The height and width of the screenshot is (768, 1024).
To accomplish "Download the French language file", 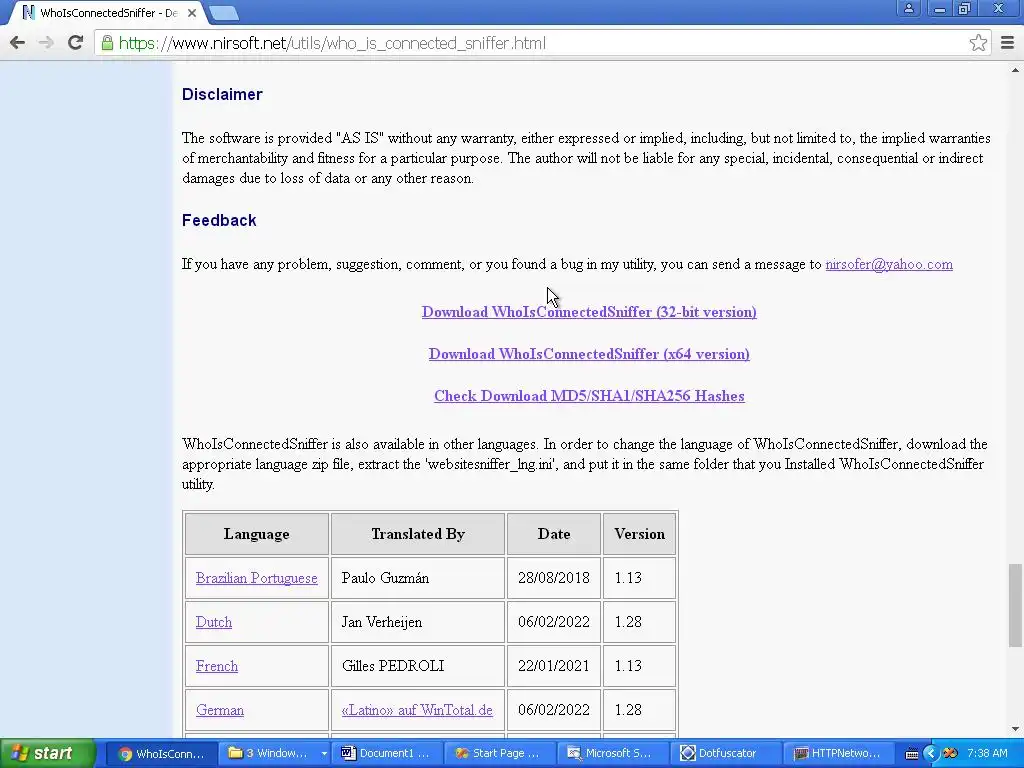I will tap(217, 666).
